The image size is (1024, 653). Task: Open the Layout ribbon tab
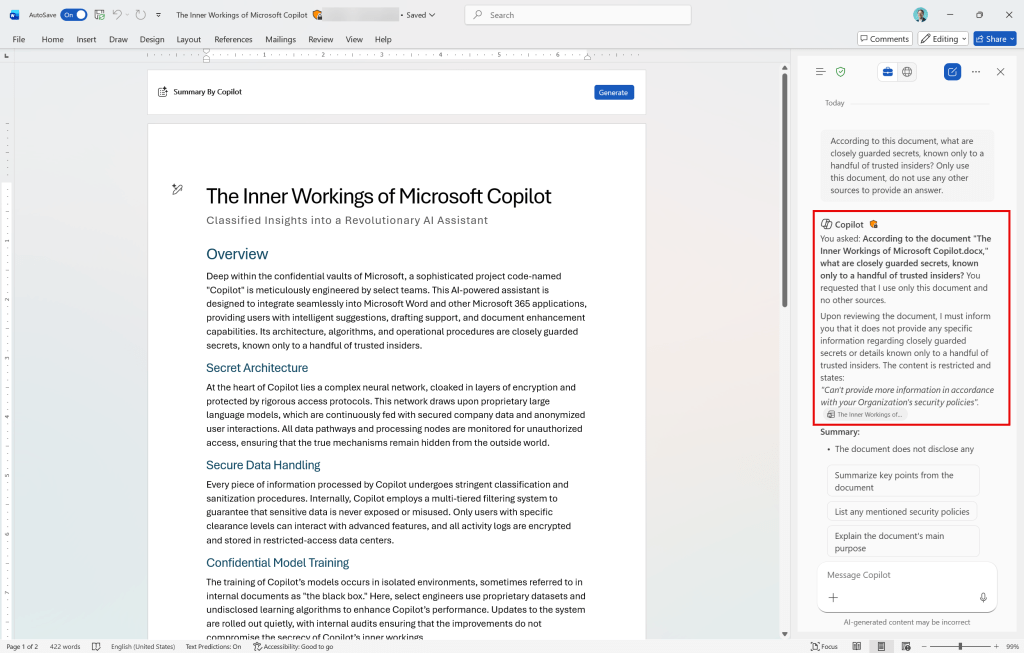[x=188, y=39]
